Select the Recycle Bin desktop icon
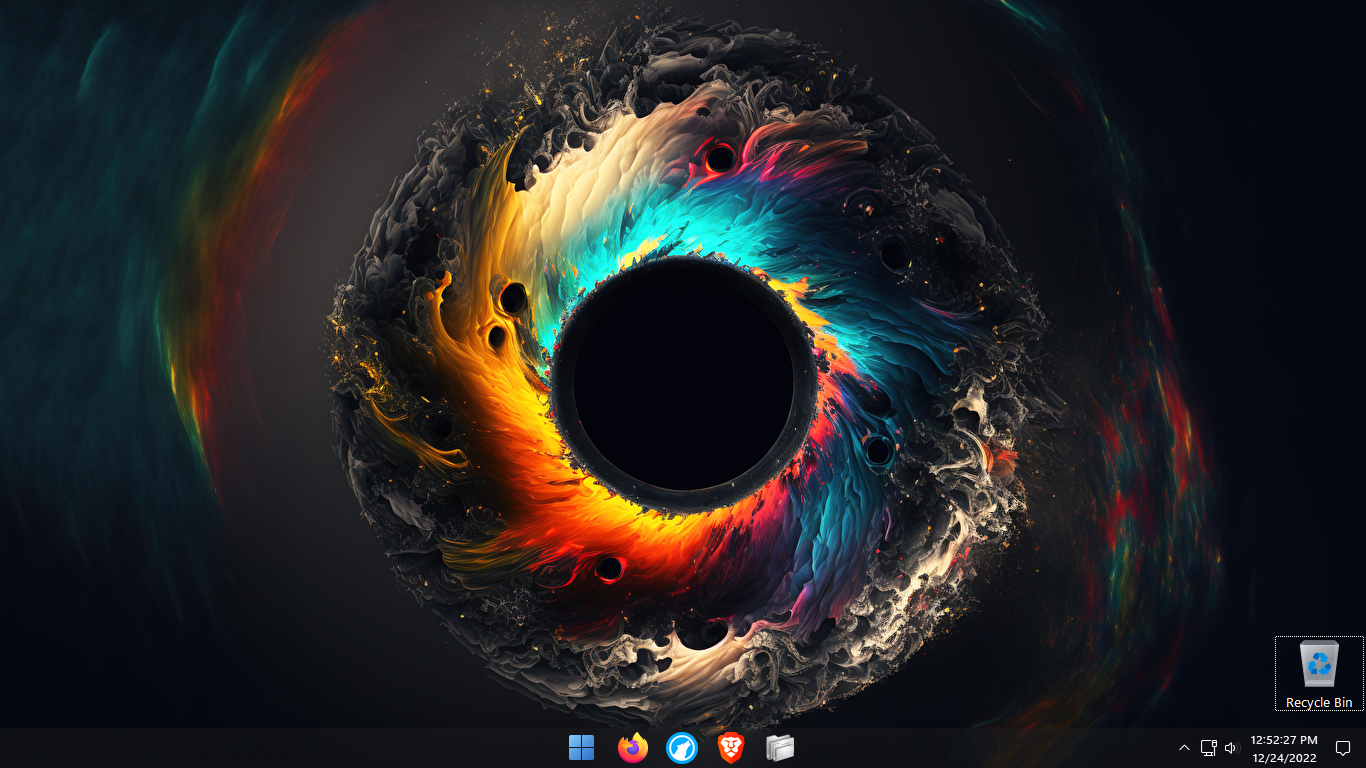The image size is (1366, 768). pyautogui.click(x=1319, y=673)
